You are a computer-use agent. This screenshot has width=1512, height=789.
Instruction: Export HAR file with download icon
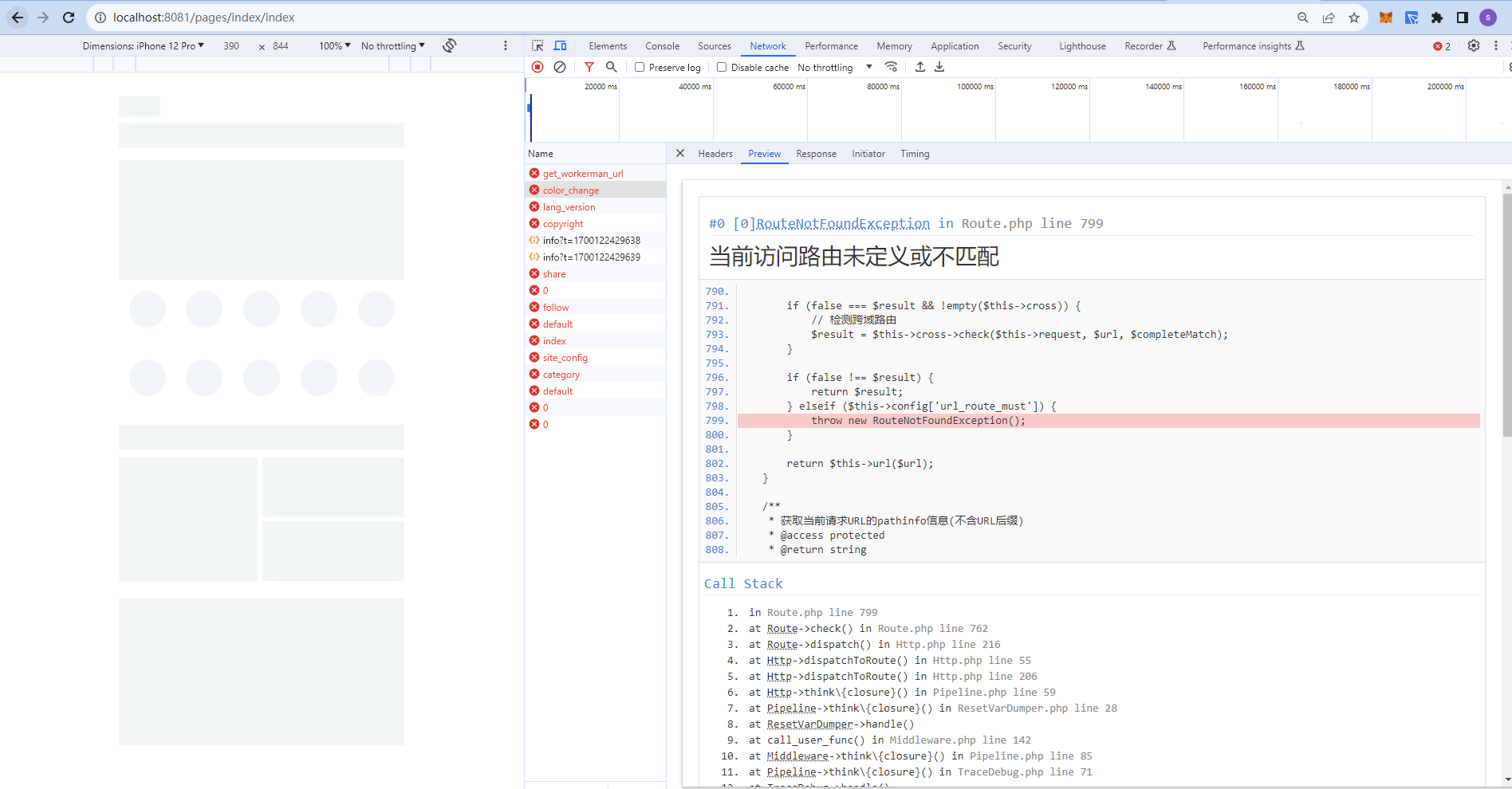pos(939,67)
